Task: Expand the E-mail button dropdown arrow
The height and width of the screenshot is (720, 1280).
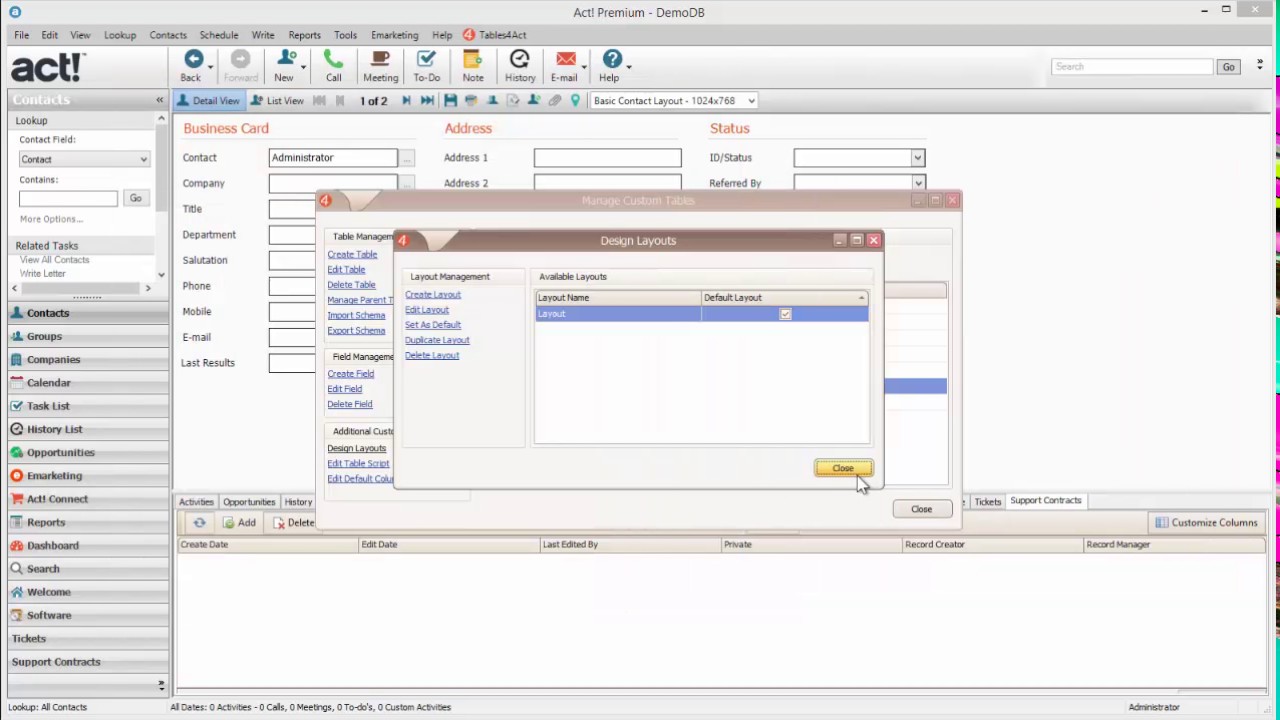Action: point(584,66)
